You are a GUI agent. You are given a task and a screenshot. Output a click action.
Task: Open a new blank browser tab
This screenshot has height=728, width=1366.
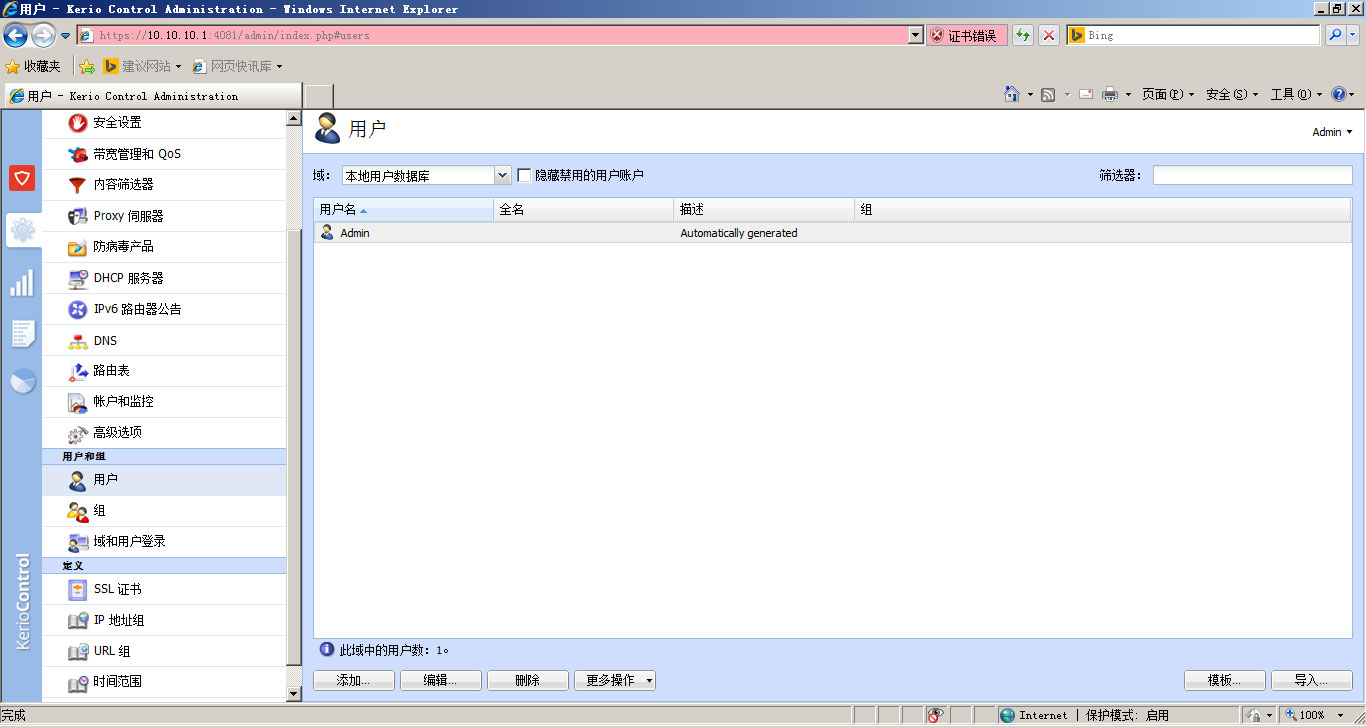(318, 96)
